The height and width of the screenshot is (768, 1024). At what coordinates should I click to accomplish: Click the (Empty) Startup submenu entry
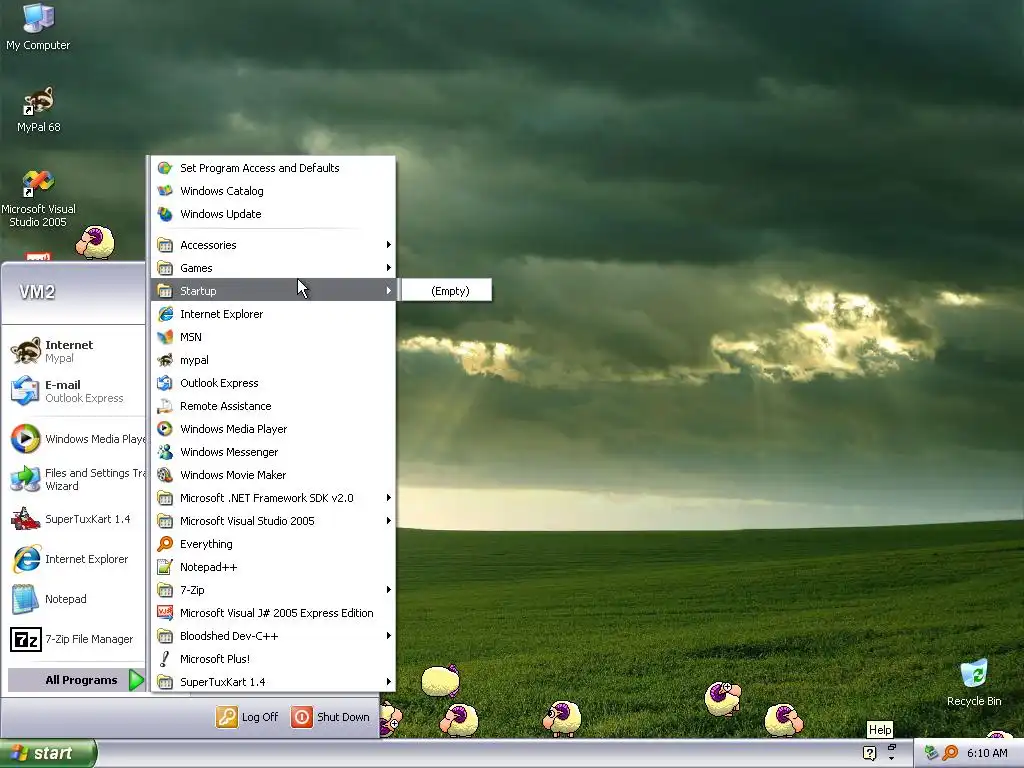point(447,291)
